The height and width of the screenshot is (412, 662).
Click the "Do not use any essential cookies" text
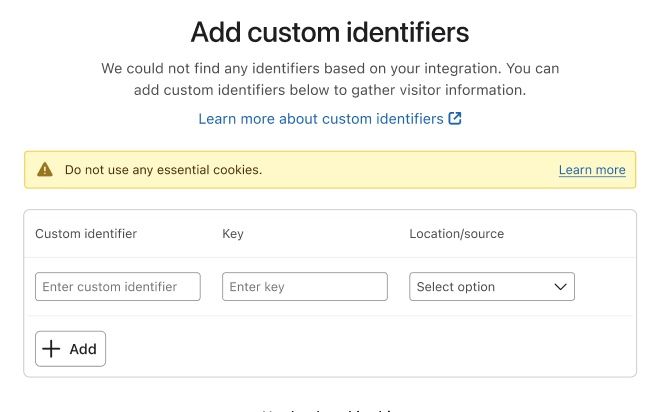[163, 170]
